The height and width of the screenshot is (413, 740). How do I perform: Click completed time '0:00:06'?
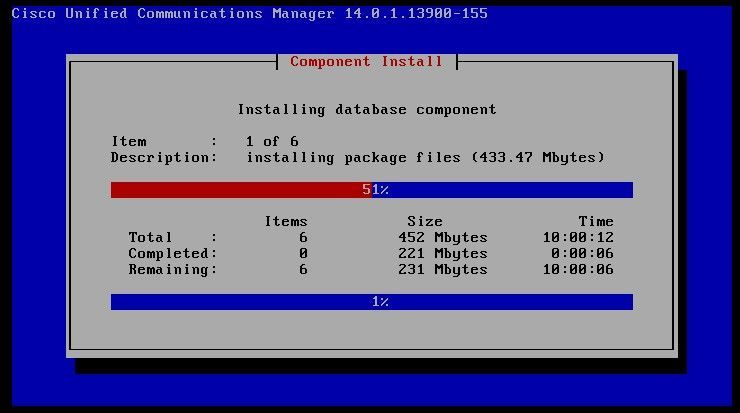tap(582, 253)
